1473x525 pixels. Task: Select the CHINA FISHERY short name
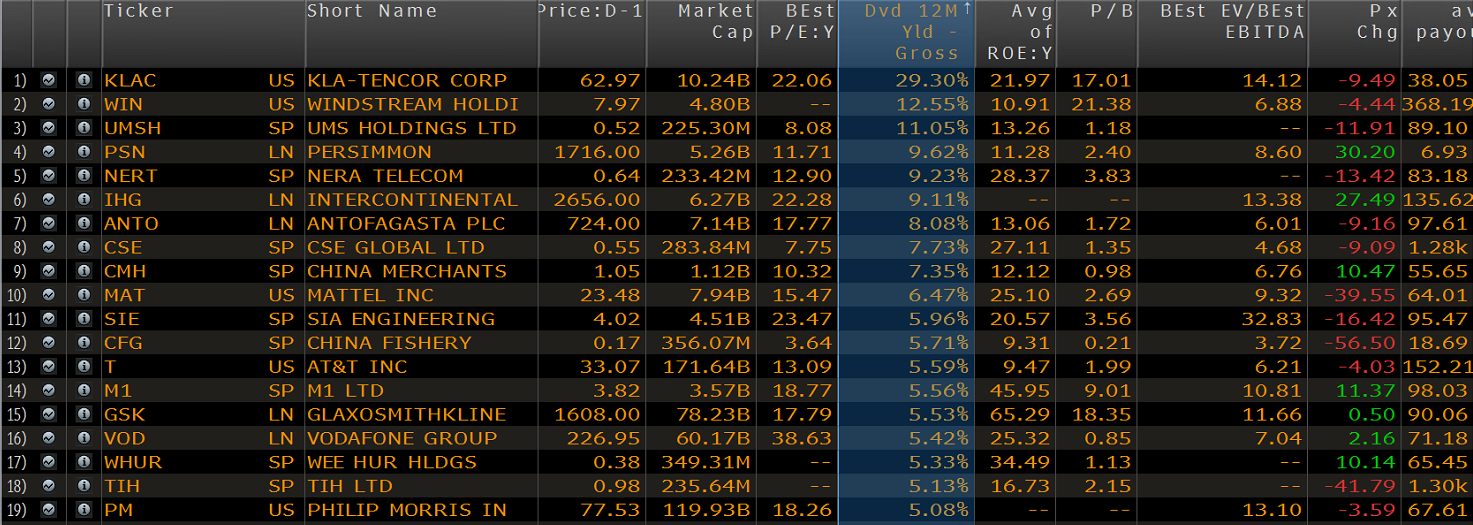pyautogui.click(x=390, y=343)
